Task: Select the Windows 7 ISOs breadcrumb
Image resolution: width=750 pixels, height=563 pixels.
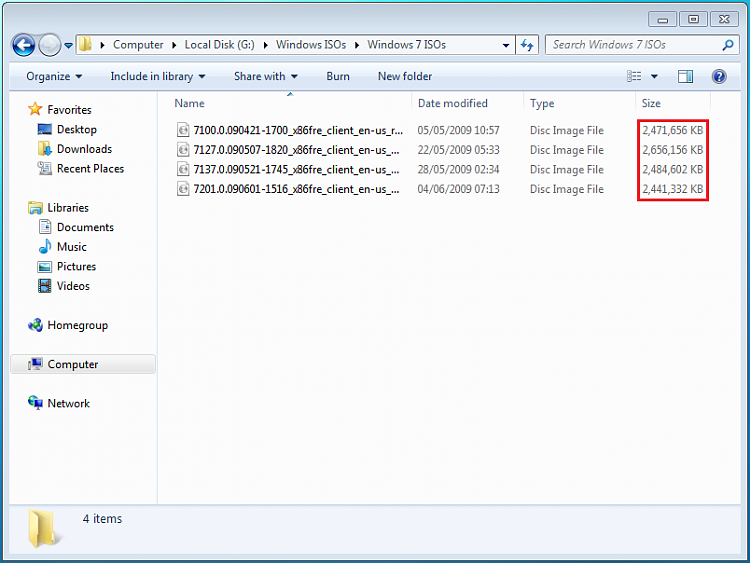Action: click(407, 44)
